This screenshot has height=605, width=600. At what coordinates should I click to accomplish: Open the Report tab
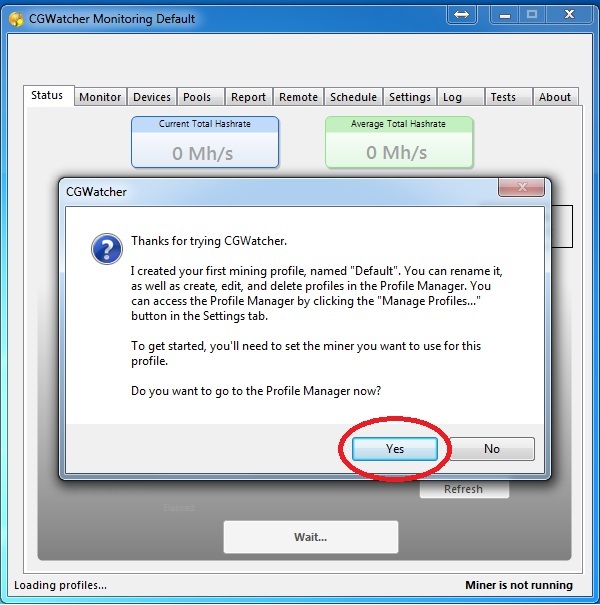pos(248,97)
